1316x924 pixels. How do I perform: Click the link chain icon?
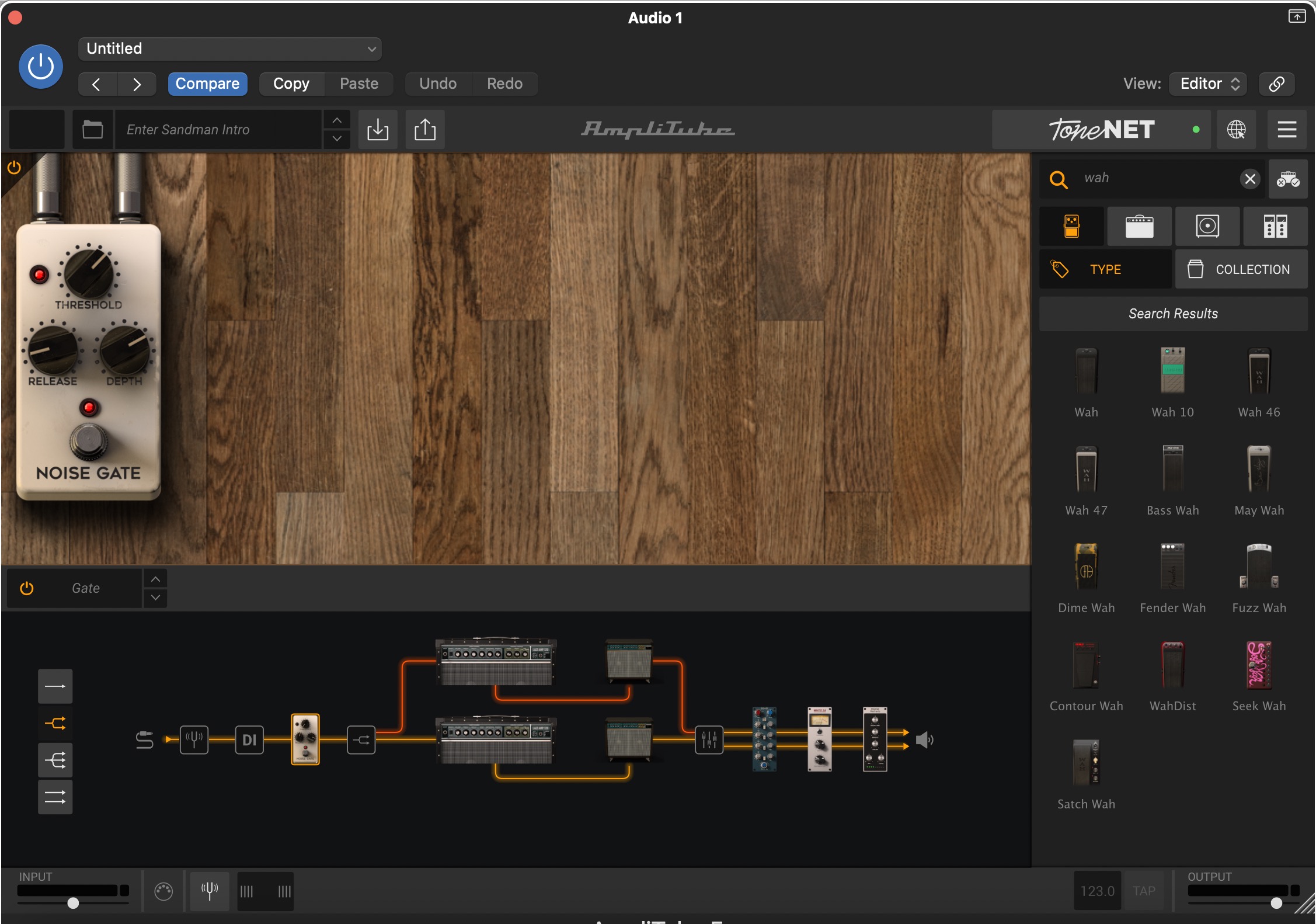pos(1276,84)
